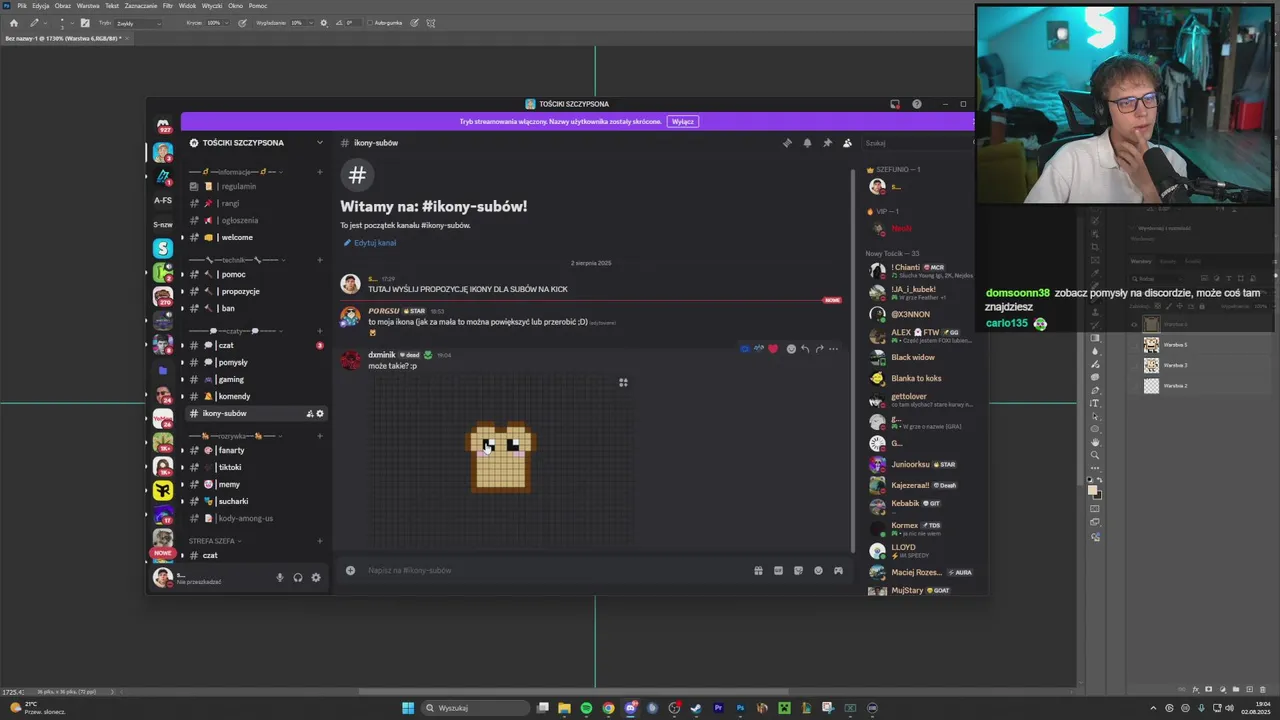This screenshot has height=720, width=1280.
Task: Click the reply arrow on dxminik message
Action: [x=804, y=349]
